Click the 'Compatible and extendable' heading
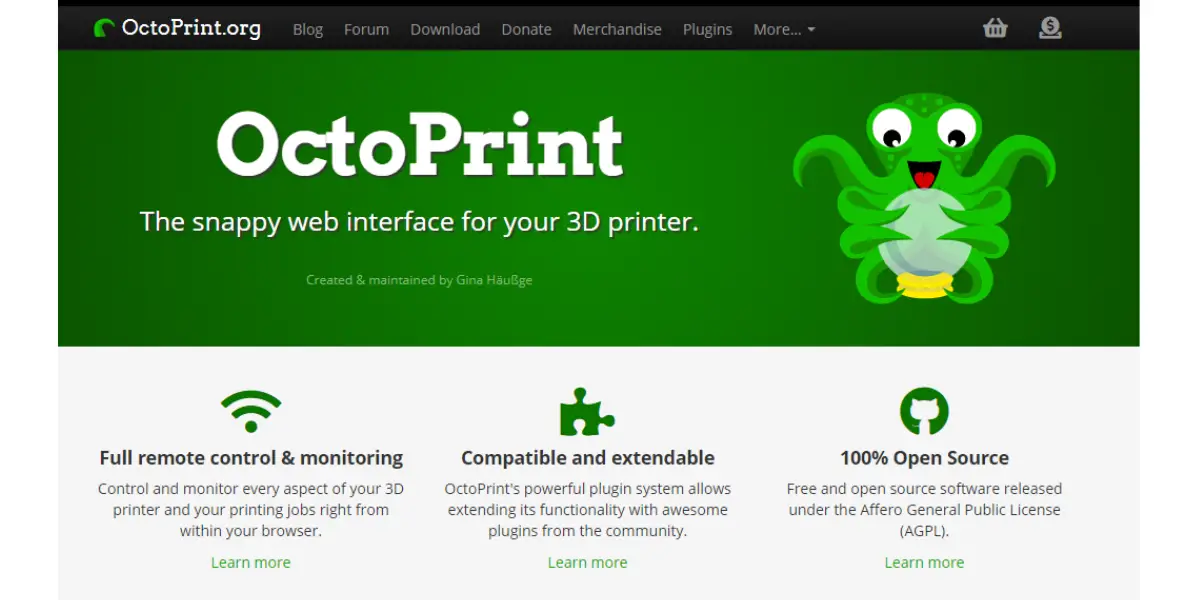Image resolution: width=1200 pixels, height=600 pixels. (x=587, y=458)
